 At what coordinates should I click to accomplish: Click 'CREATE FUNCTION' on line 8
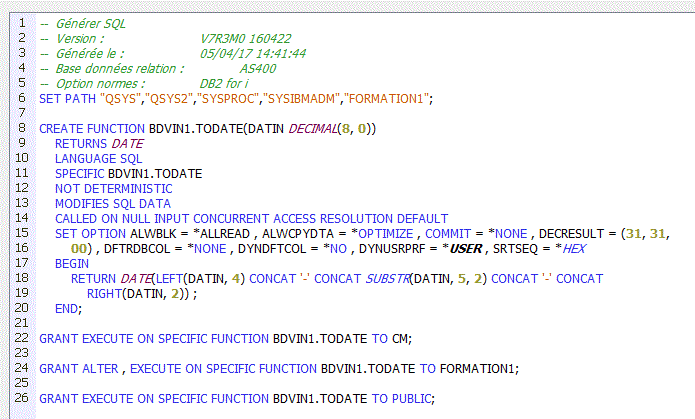(x=92, y=129)
